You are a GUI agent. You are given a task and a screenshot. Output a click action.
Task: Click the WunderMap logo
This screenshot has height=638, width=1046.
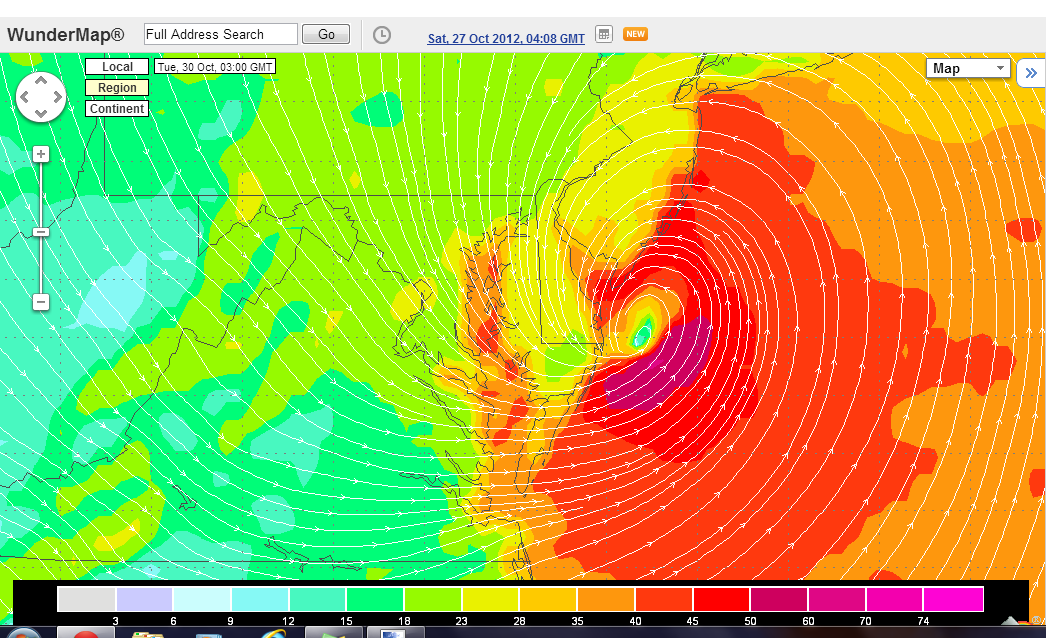(x=66, y=35)
